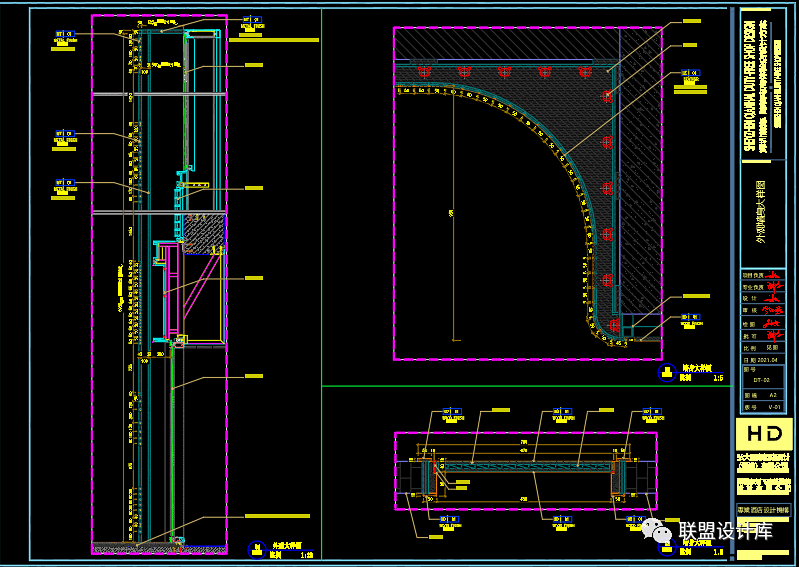This screenshot has width=799, height=567.
Task: Click the version V-01 field
Action: [x=772, y=408]
